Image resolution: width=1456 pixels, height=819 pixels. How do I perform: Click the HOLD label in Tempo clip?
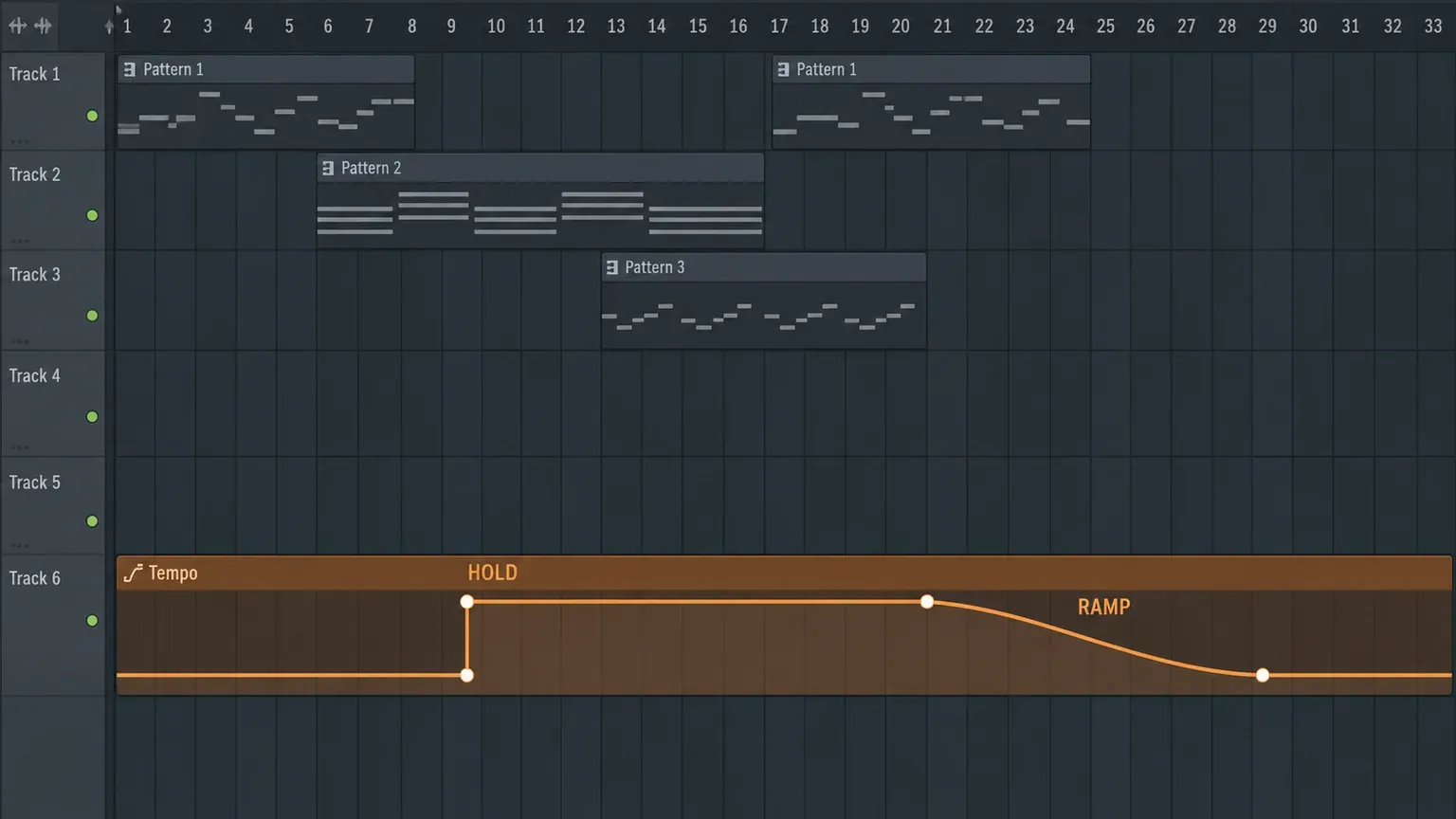(492, 573)
